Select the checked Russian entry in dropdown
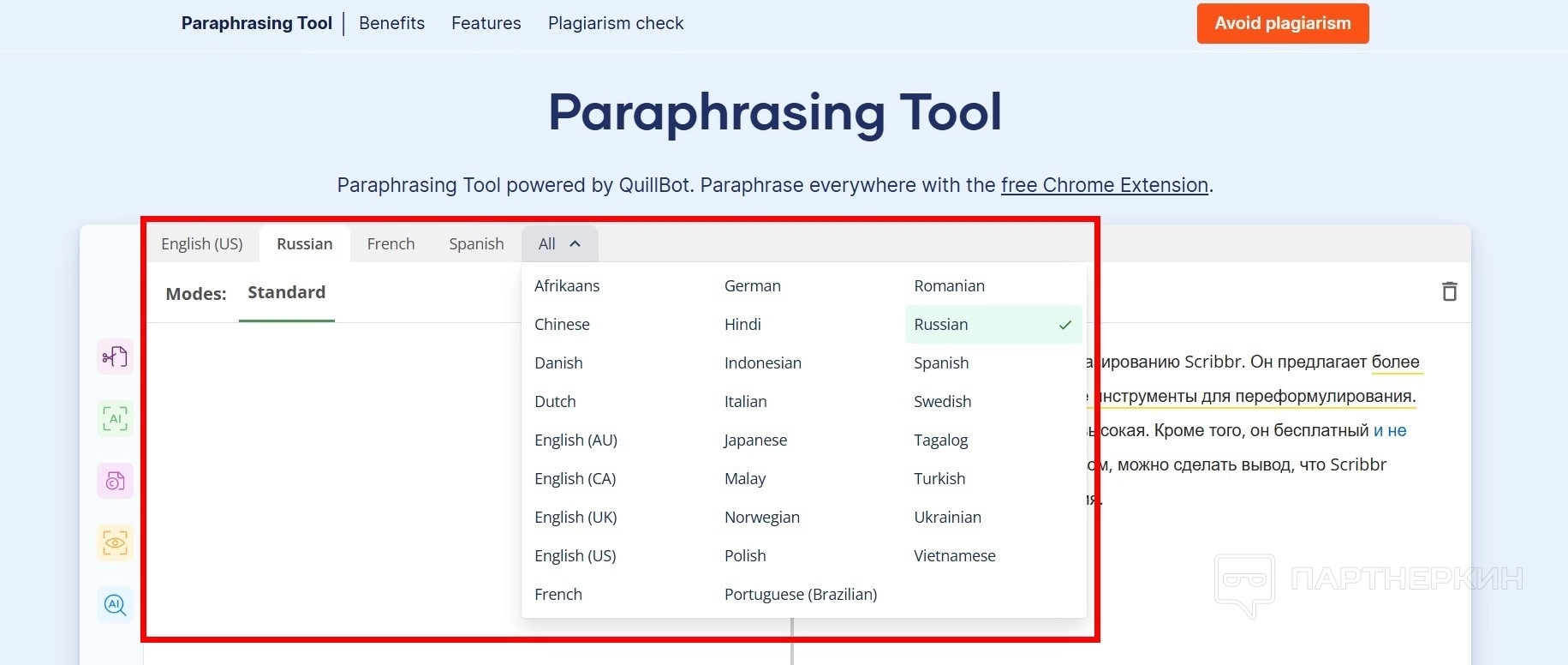 [993, 324]
